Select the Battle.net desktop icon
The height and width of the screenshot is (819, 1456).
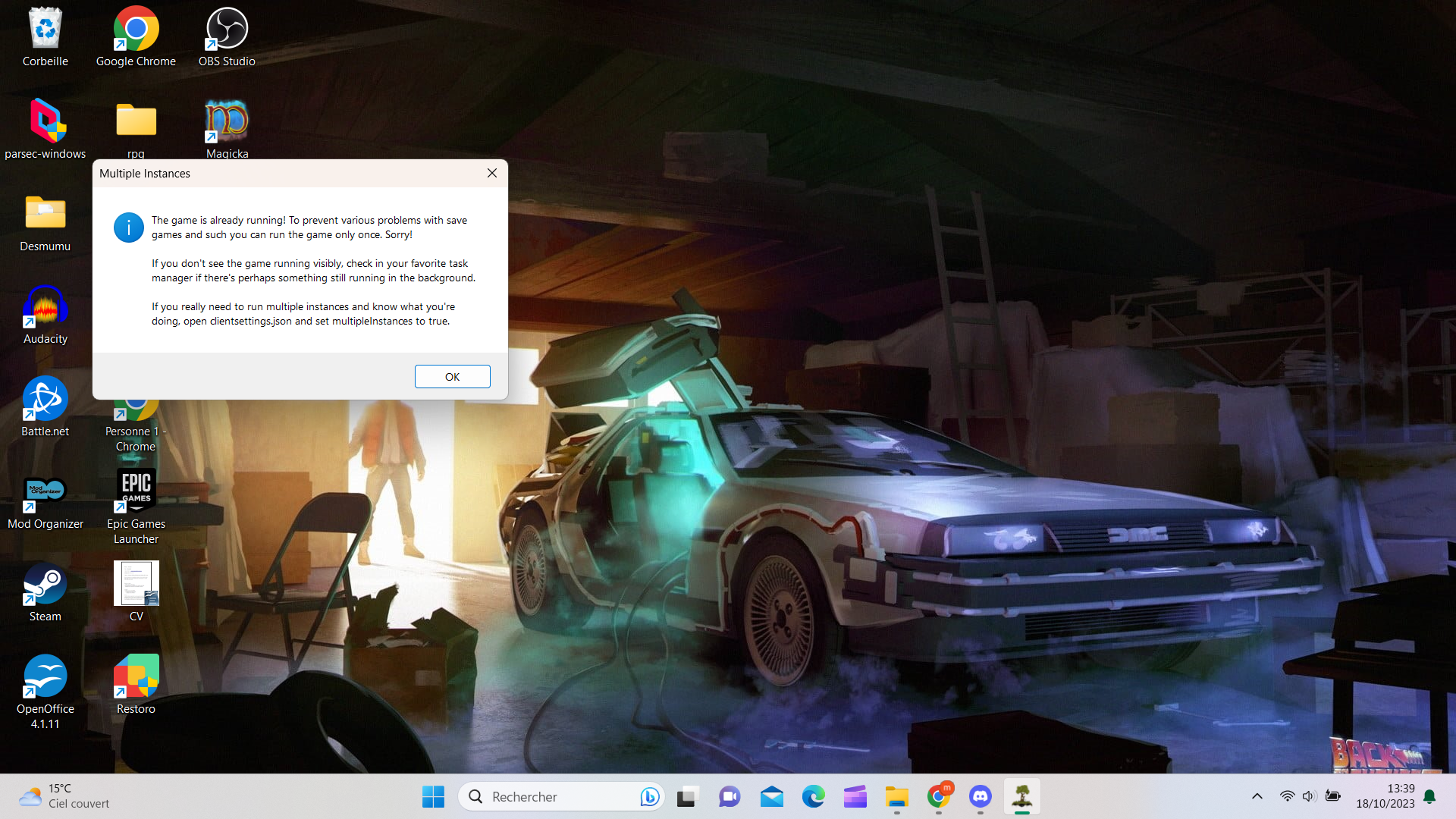click(x=45, y=400)
